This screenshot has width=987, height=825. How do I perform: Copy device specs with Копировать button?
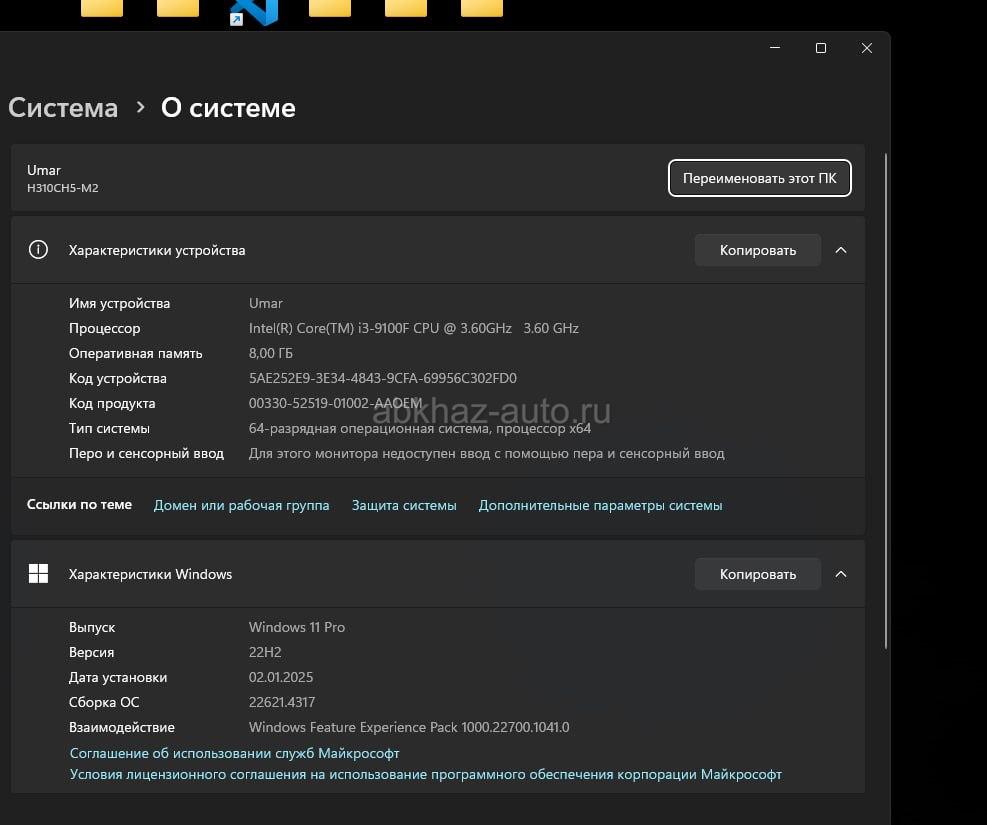coord(757,250)
